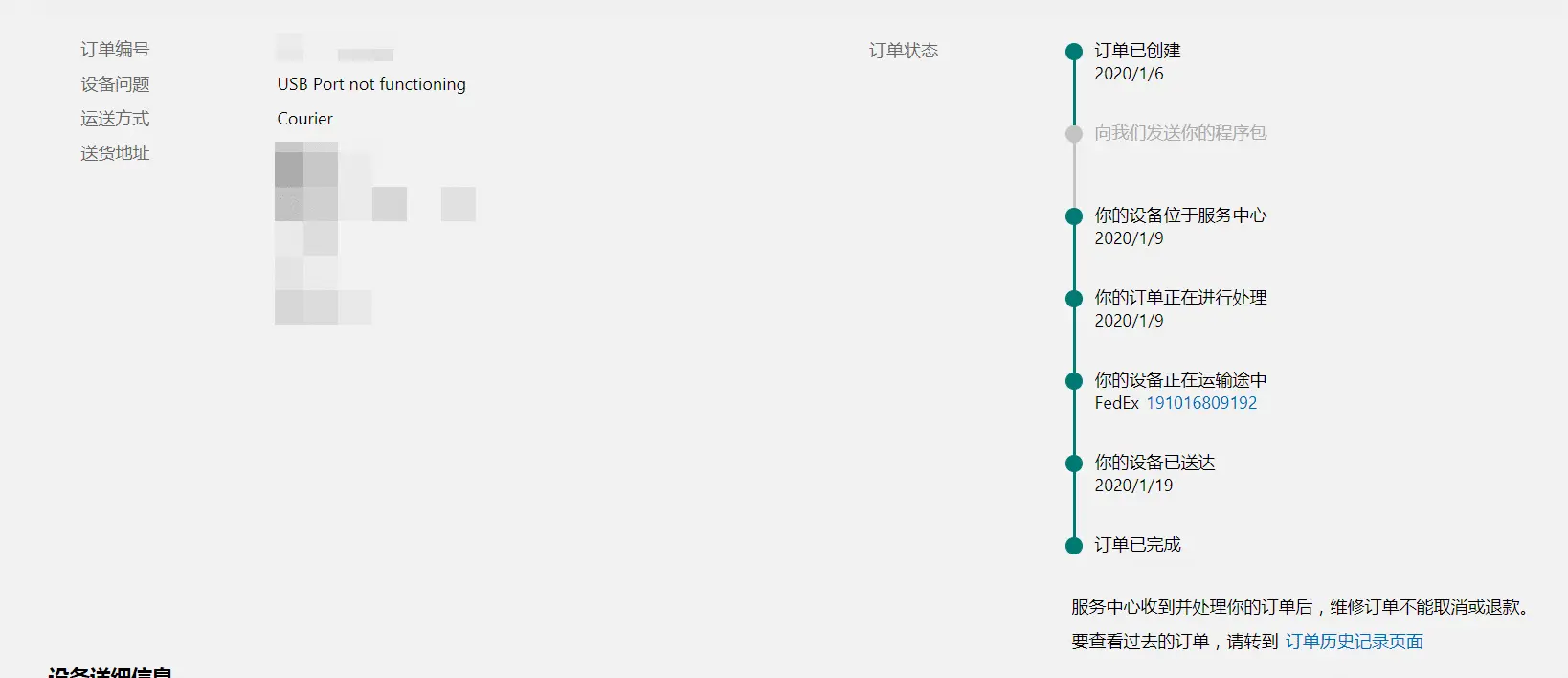Click the 设备问题 label

pyautogui.click(x=115, y=84)
